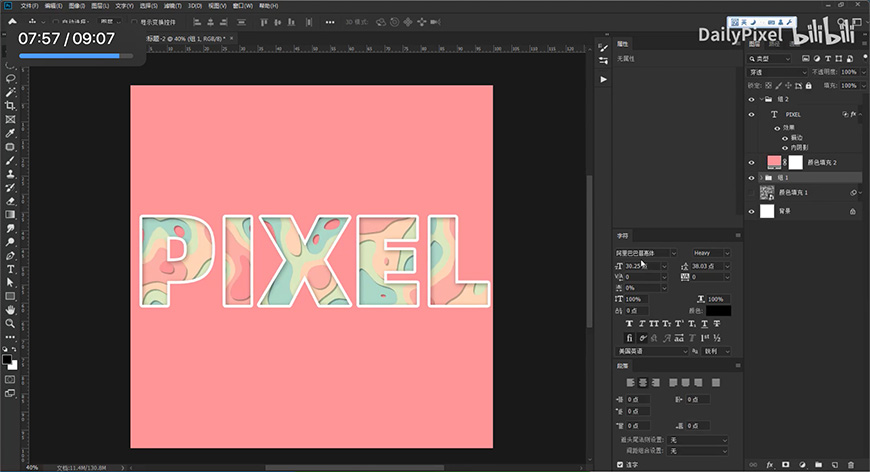Open the Heavy font weight dropdown
The width and height of the screenshot is (870, 472).
click(712, 253)
